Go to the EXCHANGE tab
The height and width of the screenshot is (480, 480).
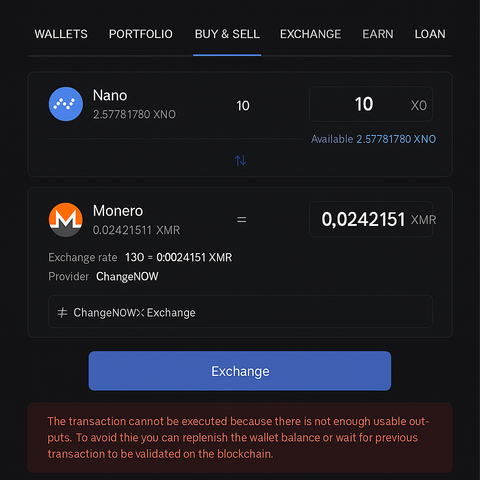(x=310, y=34)
